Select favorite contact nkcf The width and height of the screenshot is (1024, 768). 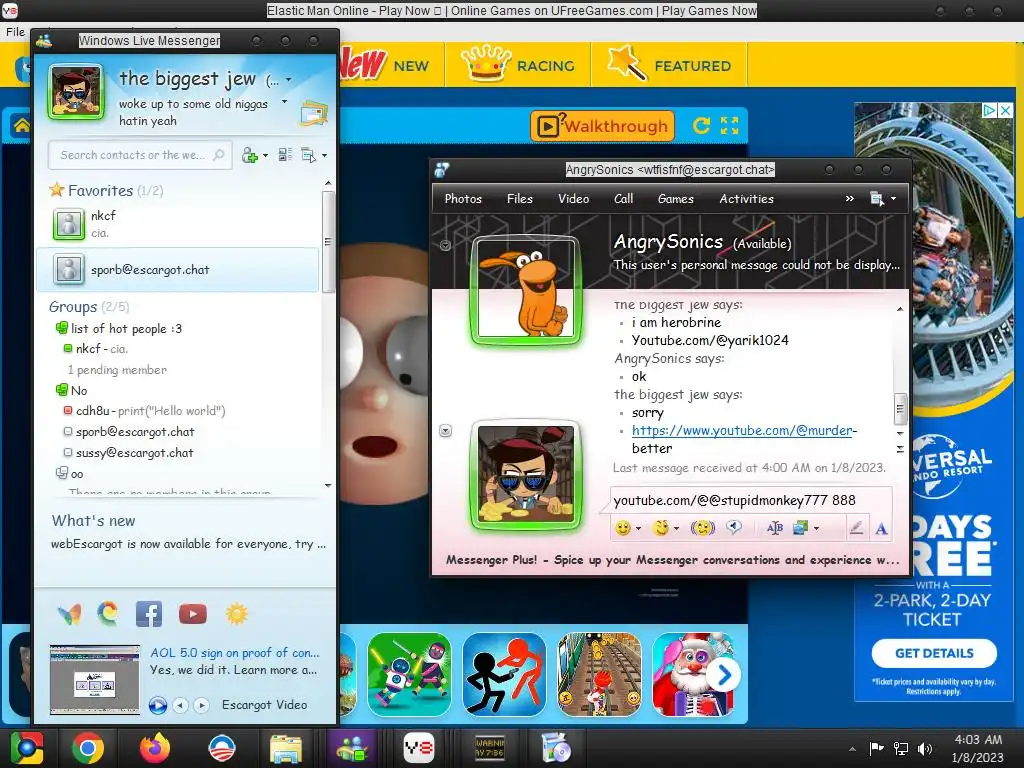pyautogui.click(x=178, y=224)
